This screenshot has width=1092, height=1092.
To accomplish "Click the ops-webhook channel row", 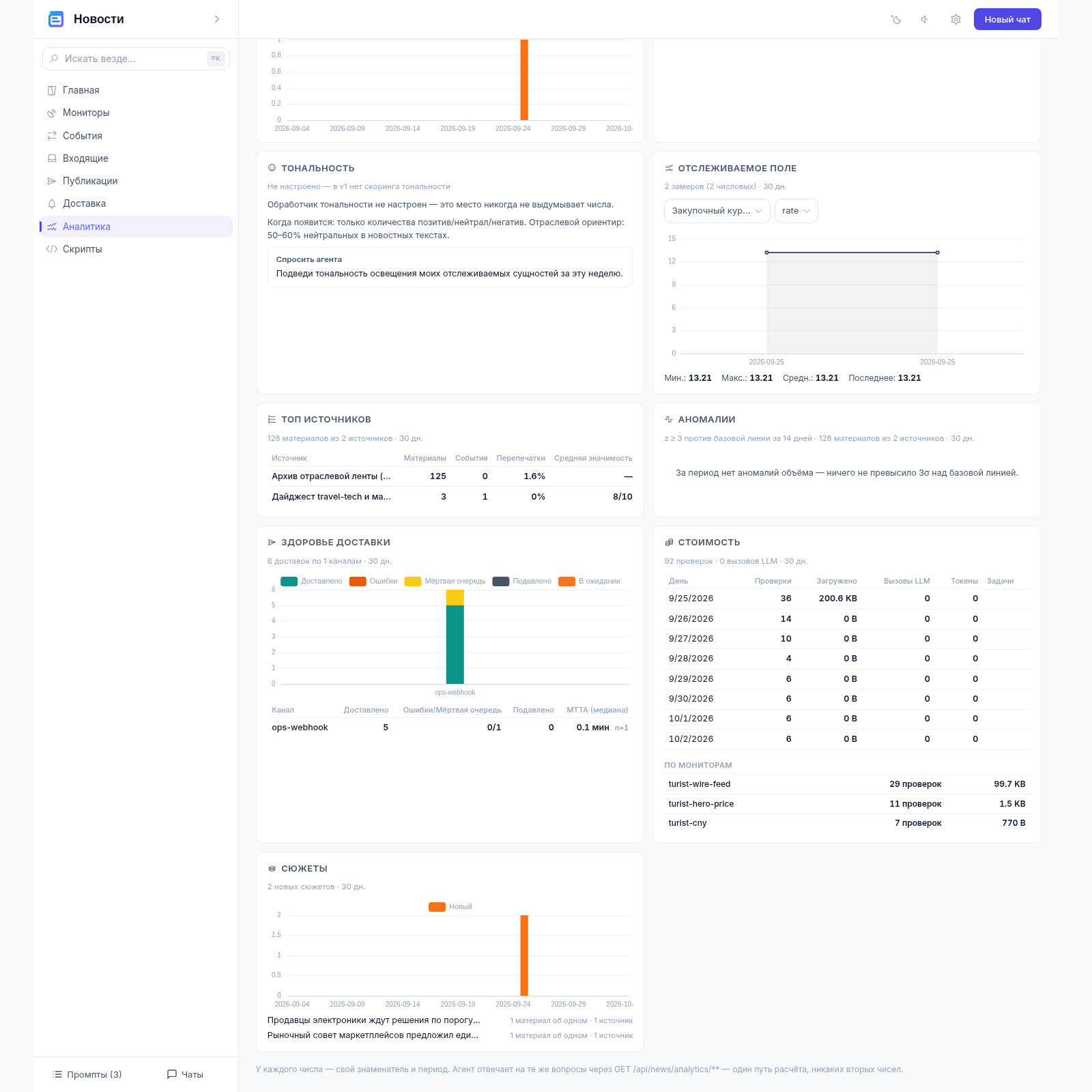I will tap(450, 728).
